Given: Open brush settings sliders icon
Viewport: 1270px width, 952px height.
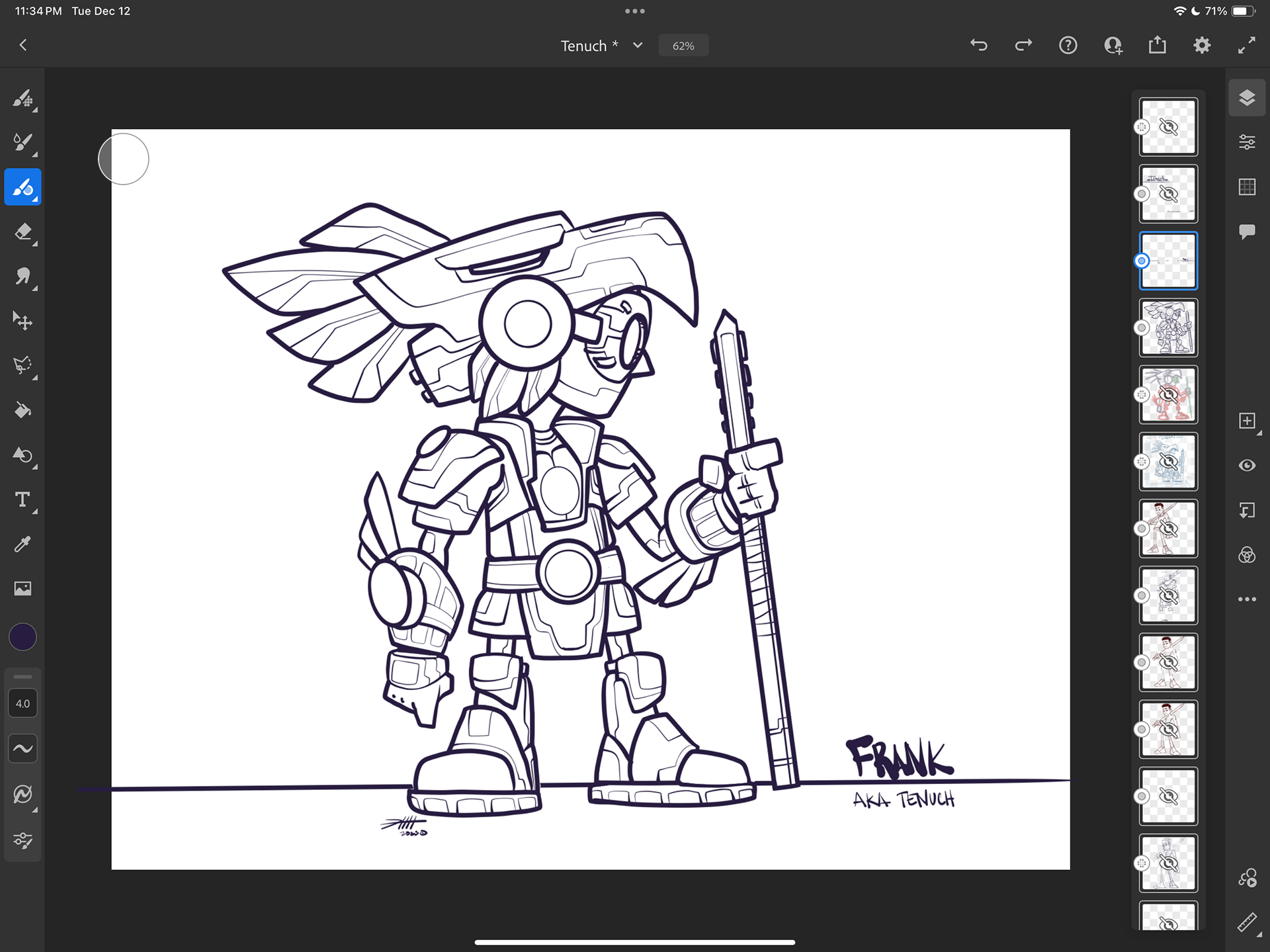Looking at the screenshot, I should click(x=23, y=840).
